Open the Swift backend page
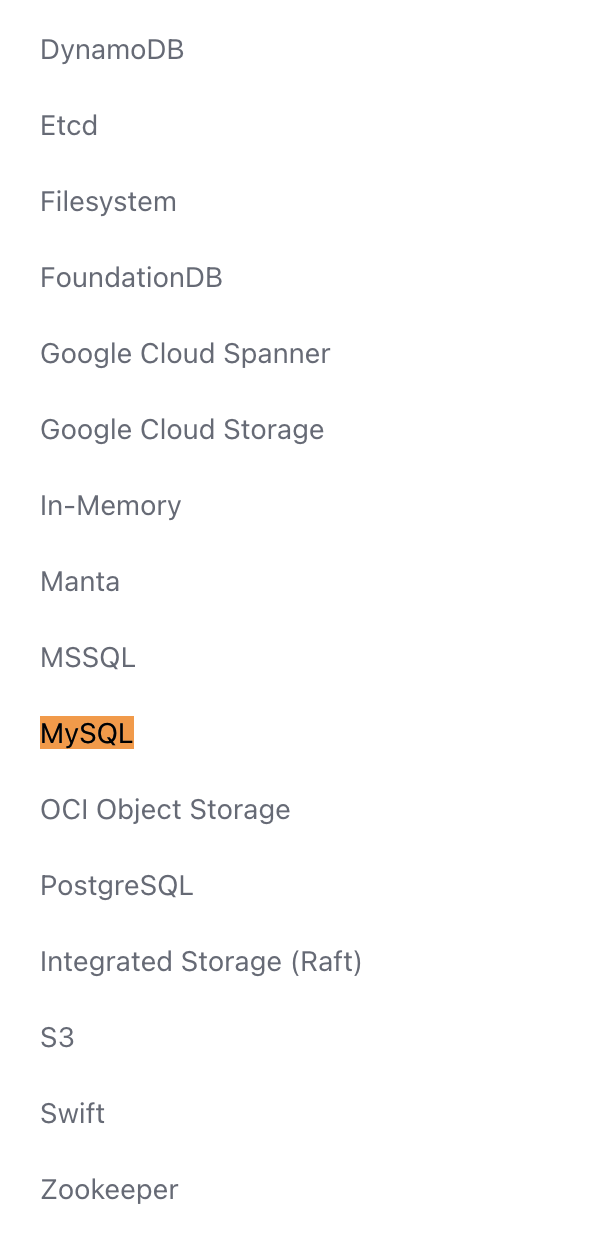 73,1114
